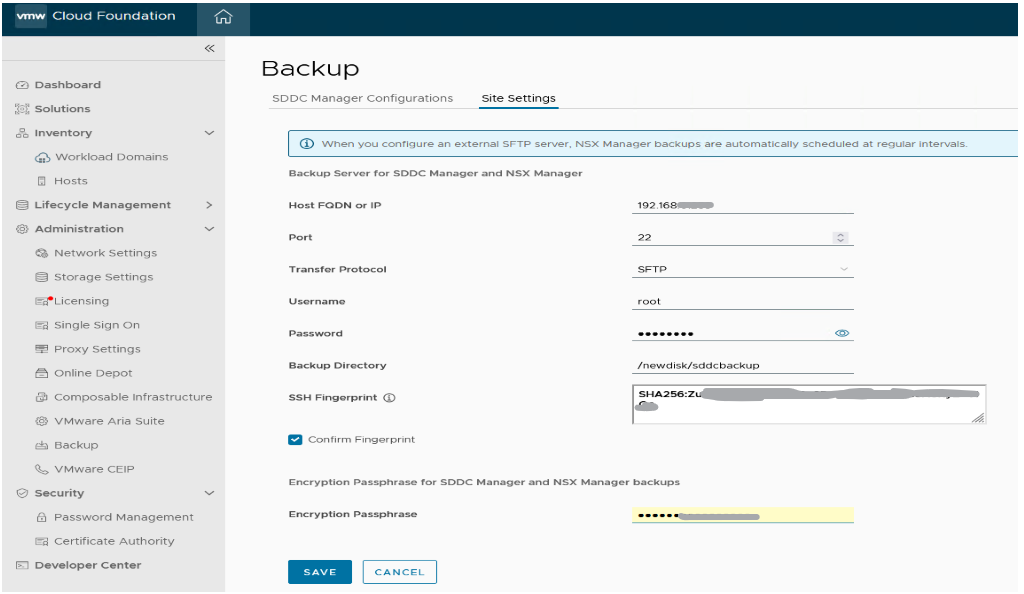The image size is (1024, 594).
Task: Open Dashboard from the sidebar
Action: click(67, 85)
